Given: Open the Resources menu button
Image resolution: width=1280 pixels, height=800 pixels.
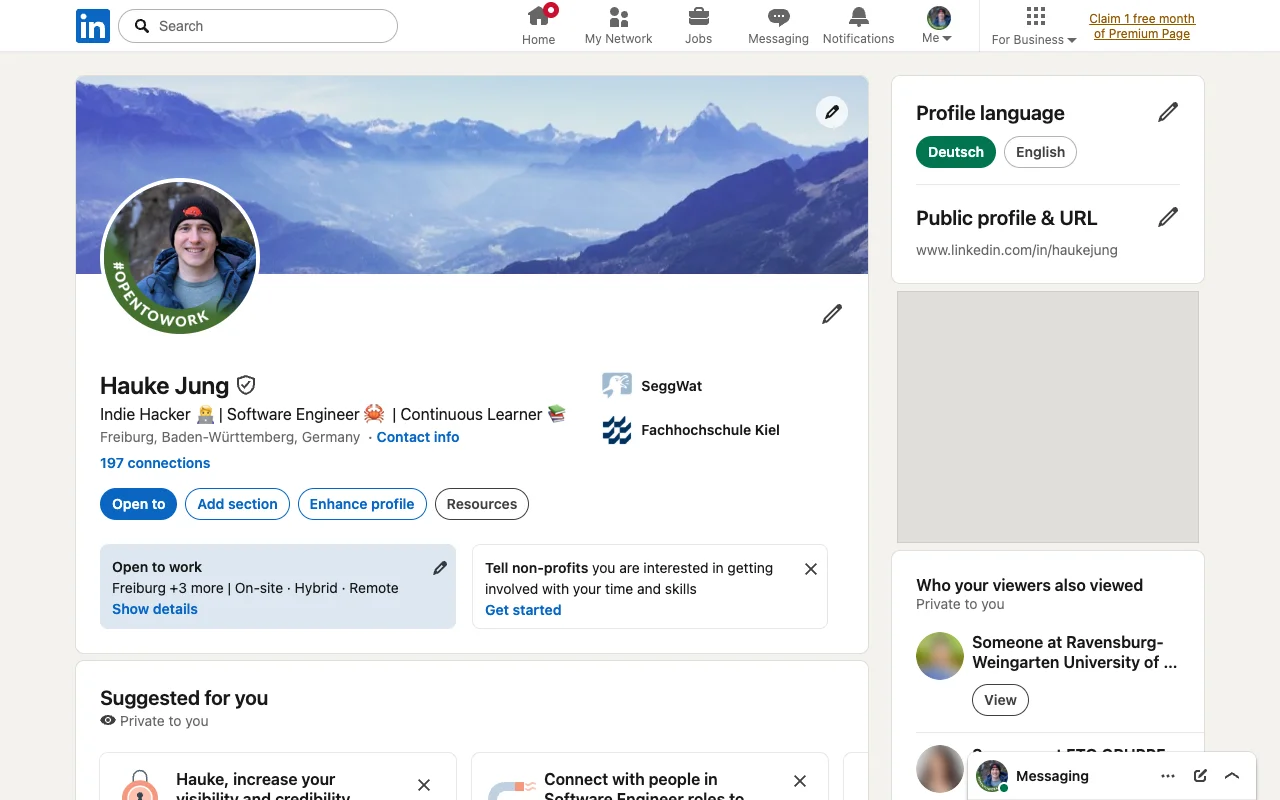Looking at the screenshot, I should point(482,504).
